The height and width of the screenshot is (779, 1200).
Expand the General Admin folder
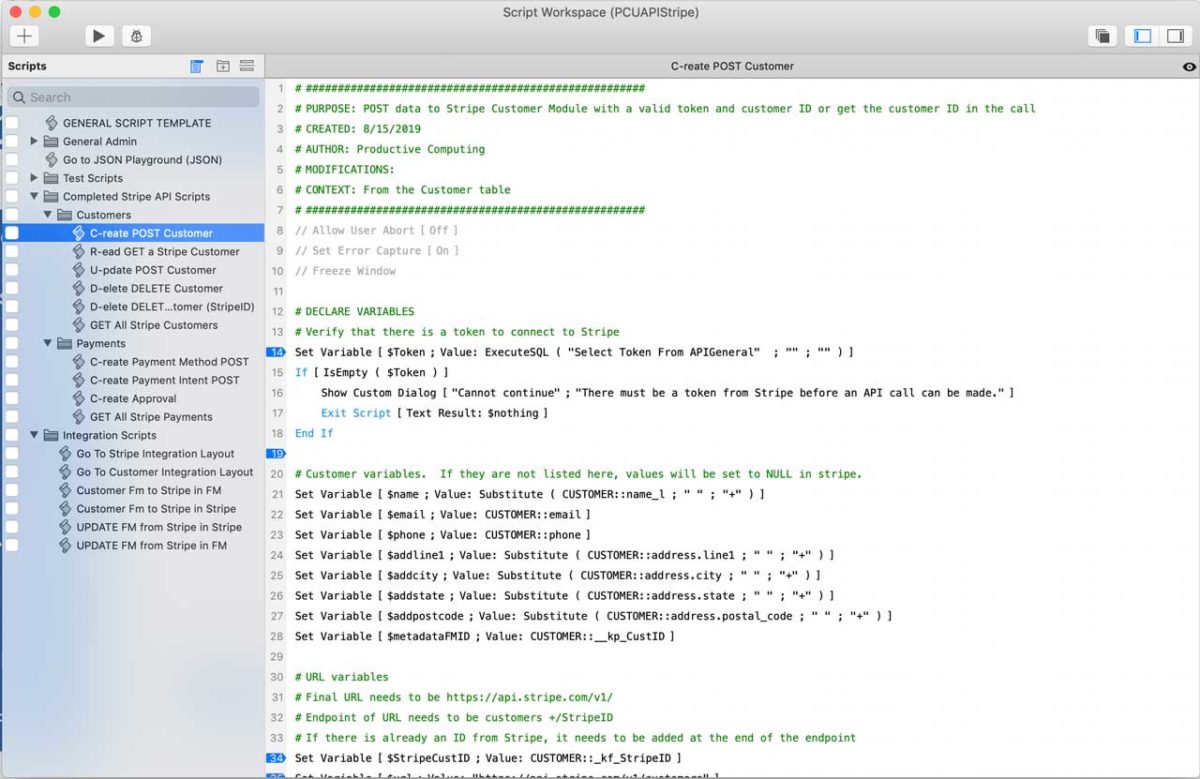[34, 141]
